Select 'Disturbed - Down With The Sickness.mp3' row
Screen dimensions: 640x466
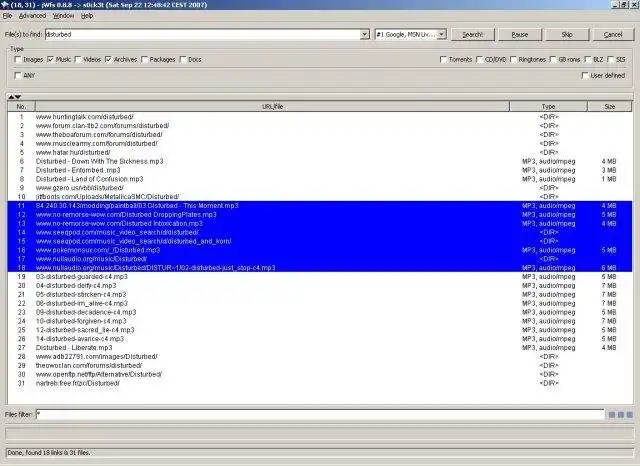[x=320, y=161]
